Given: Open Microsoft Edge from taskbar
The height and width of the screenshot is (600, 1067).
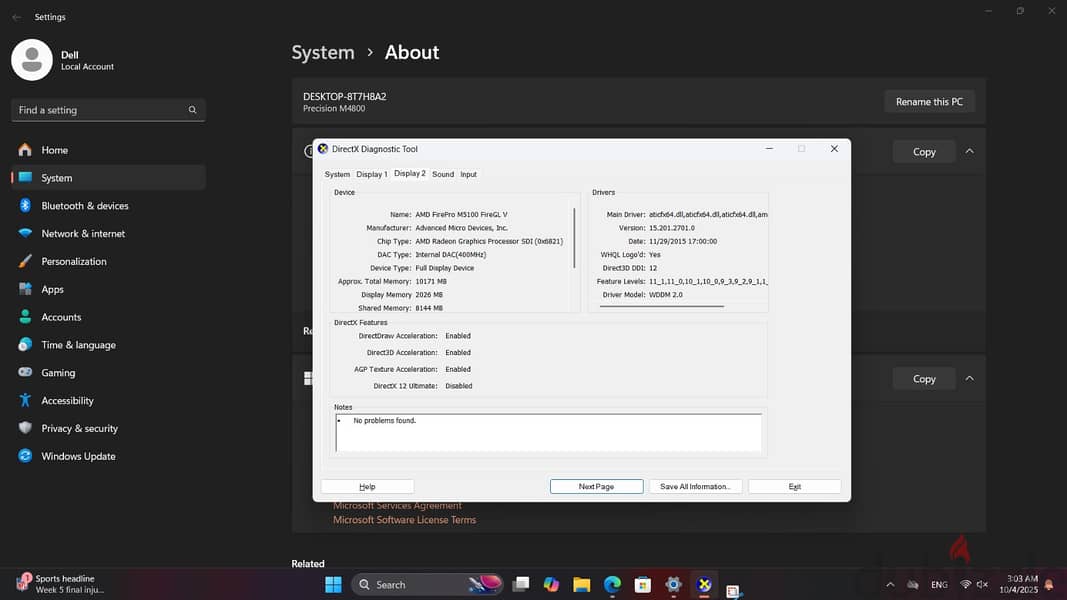Looking at the screenshot, I should click(x=612, y=584).
